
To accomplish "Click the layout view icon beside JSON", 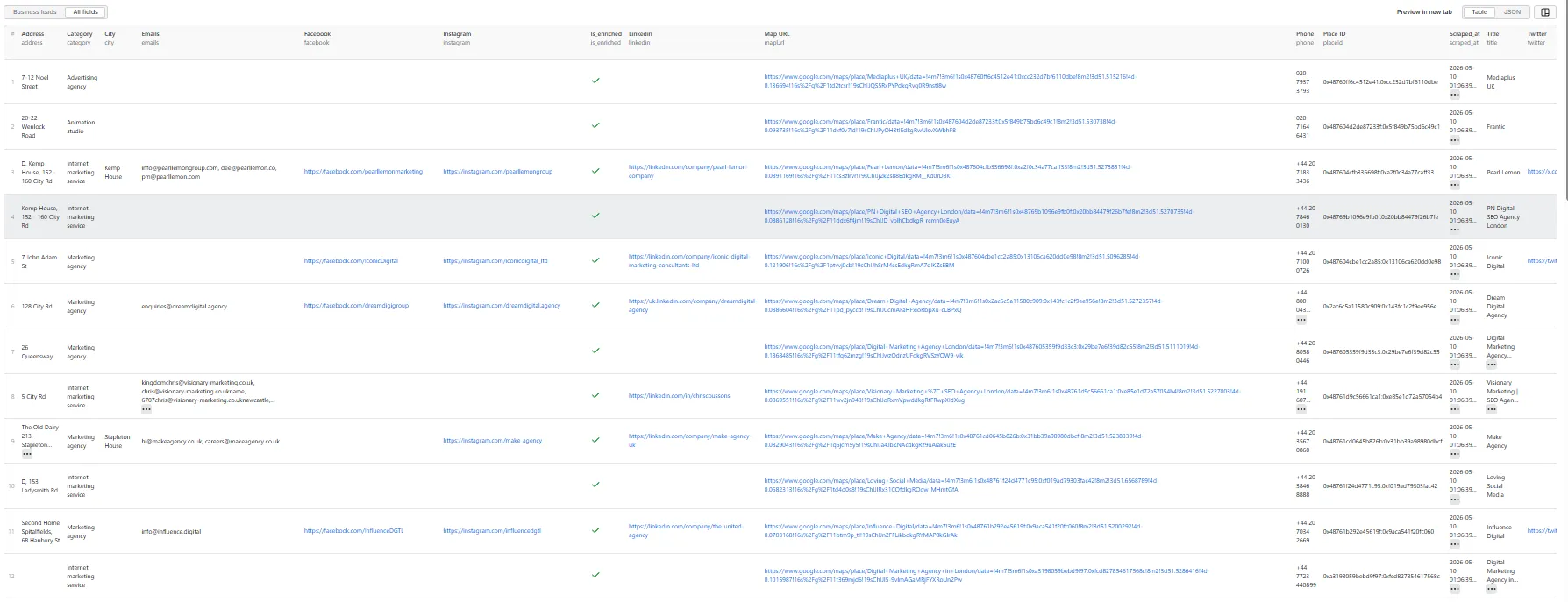I will click(x=1546, y=12).
